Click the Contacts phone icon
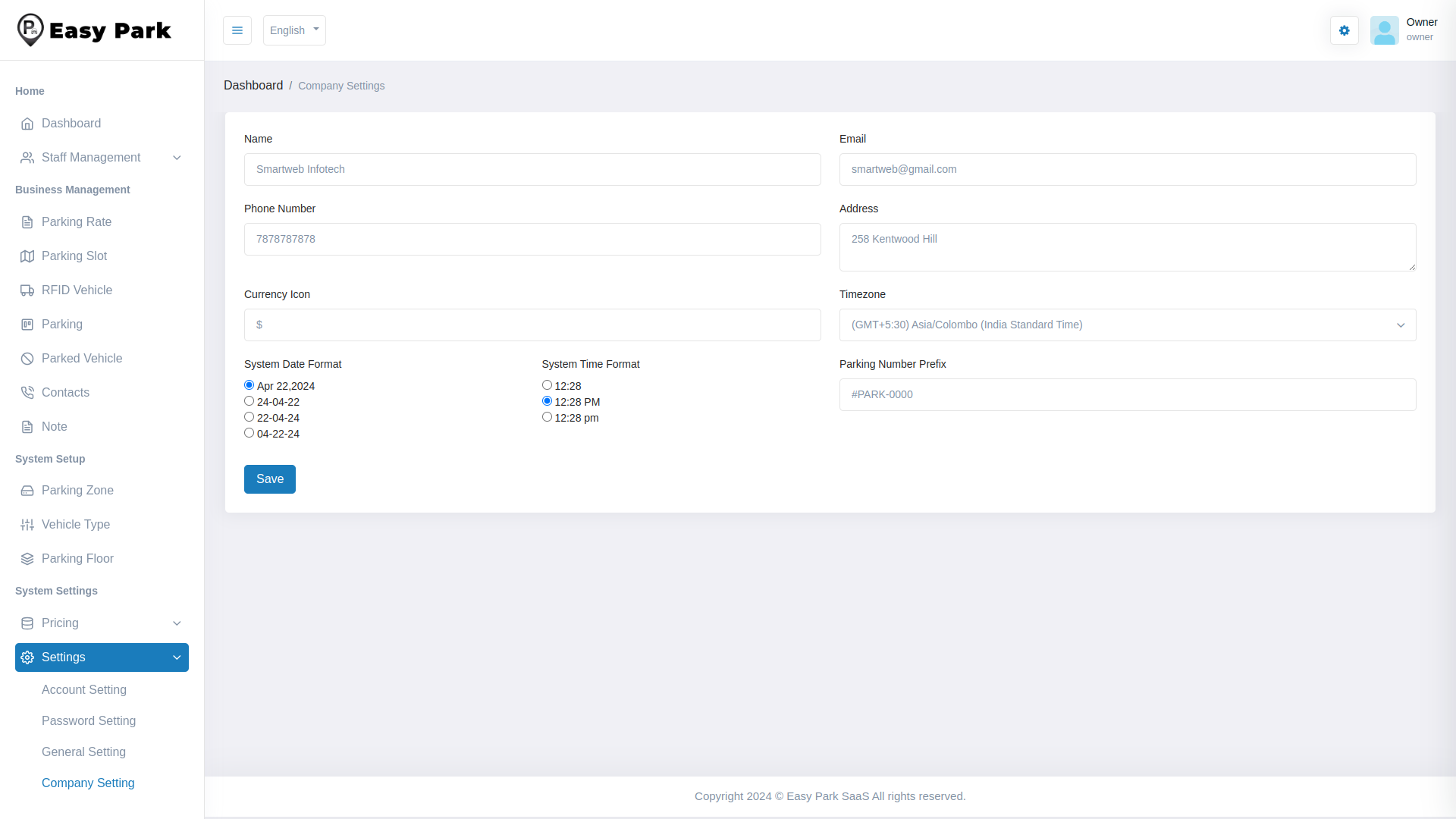The width and height of the screenshot is (1456, 819). 27,393
